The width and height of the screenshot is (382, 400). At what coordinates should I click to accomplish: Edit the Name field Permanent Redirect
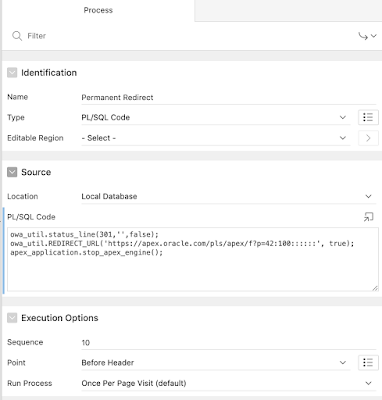point(229,98)
